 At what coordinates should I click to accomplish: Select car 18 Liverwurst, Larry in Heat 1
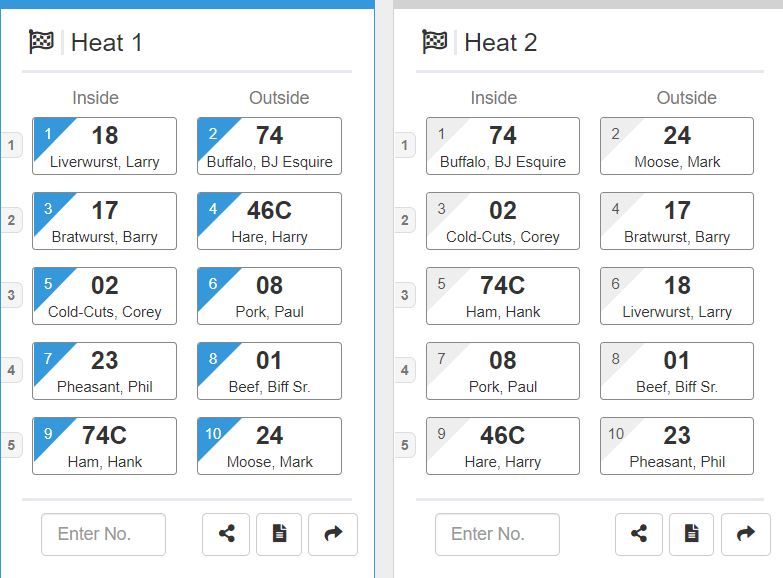click(104, 146)
